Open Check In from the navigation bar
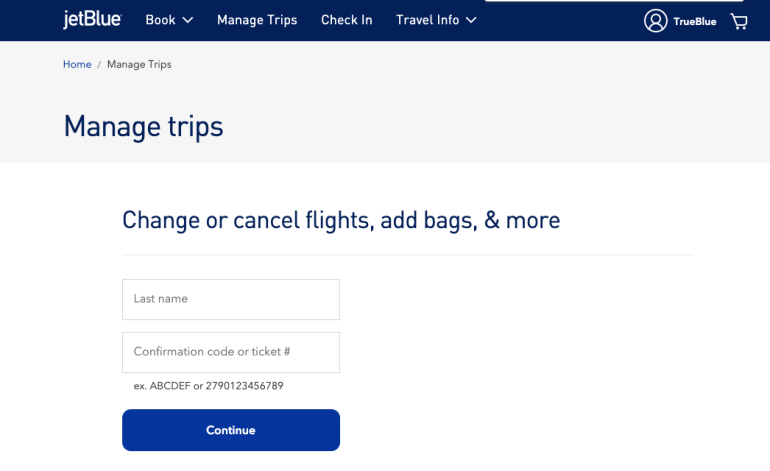770x471 pixels. click(346, 20)
